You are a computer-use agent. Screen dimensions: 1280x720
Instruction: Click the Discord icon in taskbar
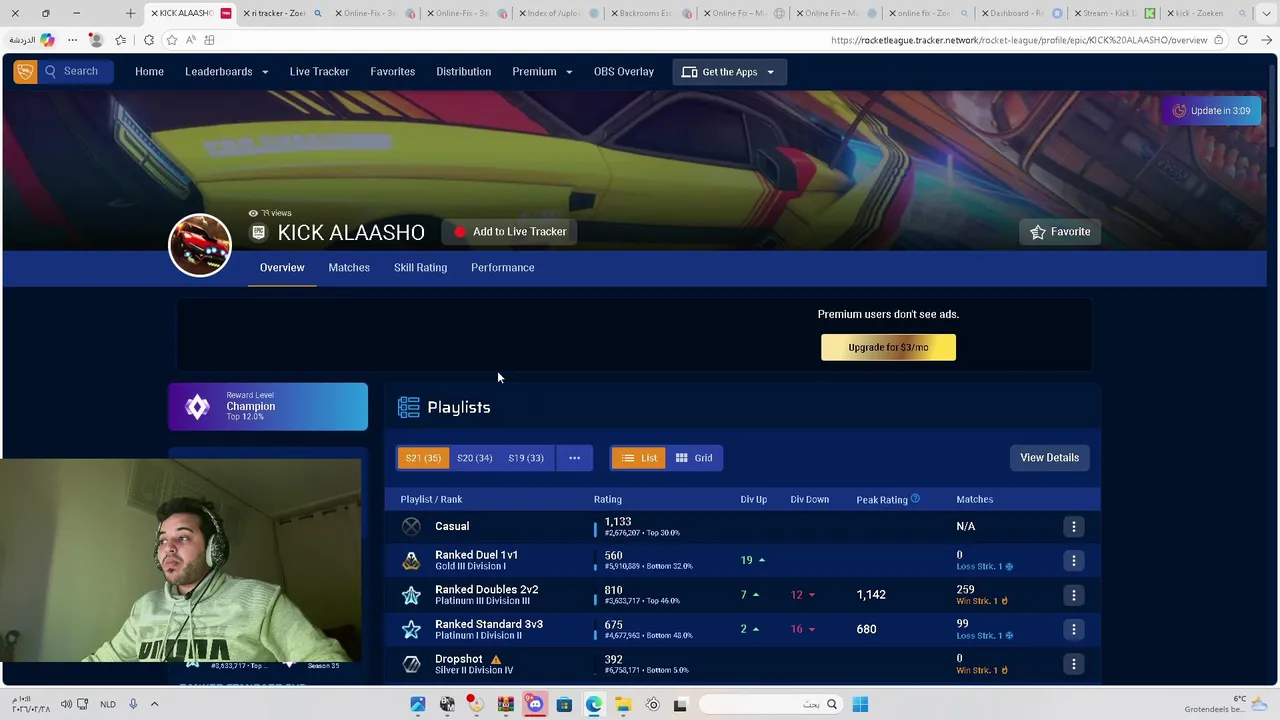(x=535, y=705)
